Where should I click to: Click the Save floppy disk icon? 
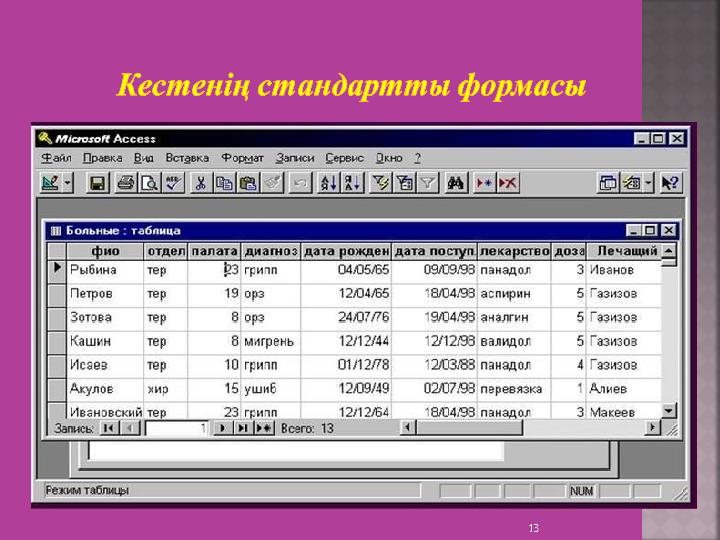(97, 183)
